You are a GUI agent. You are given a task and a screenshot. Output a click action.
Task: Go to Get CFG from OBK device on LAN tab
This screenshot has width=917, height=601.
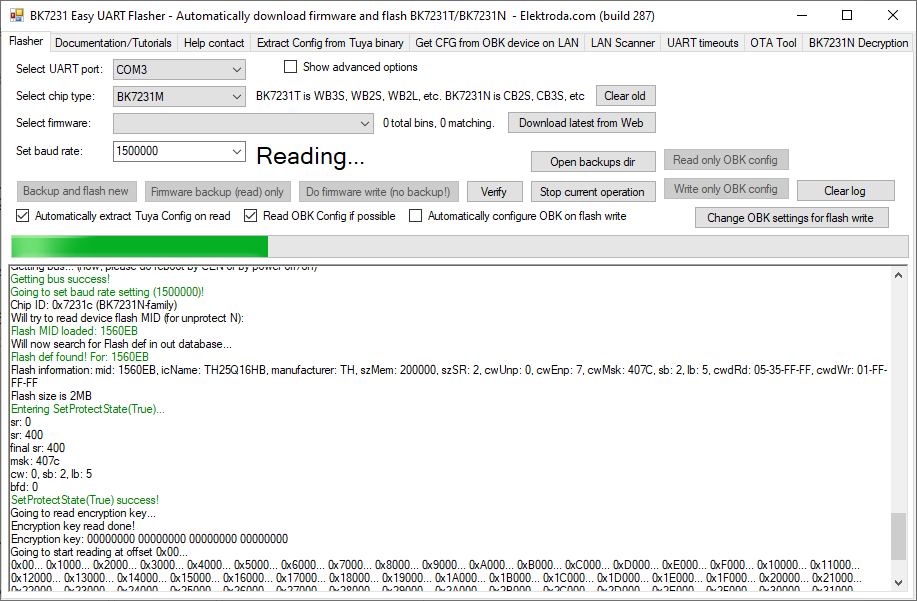tap(497, 43)
